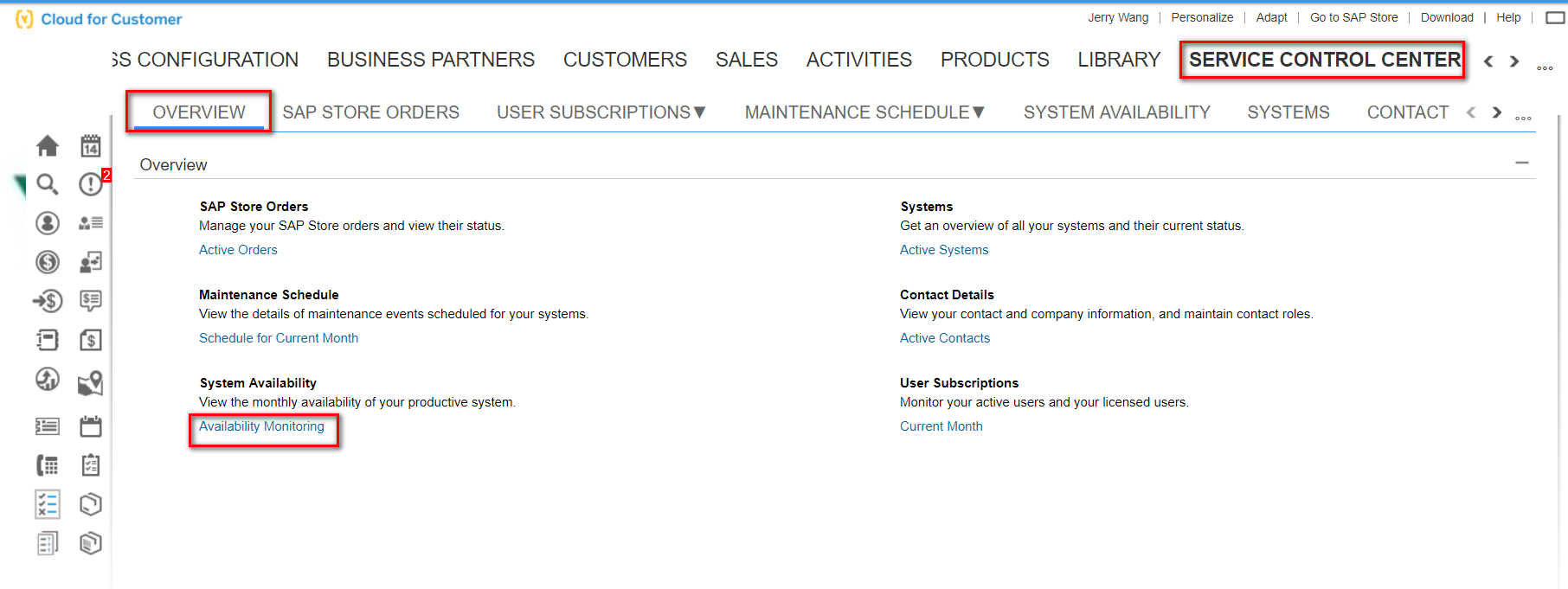Image resolution: width=1568 pixels, height=589 pixels.
Task: Open the globe chart icon in sidebar
Action: 48,379
